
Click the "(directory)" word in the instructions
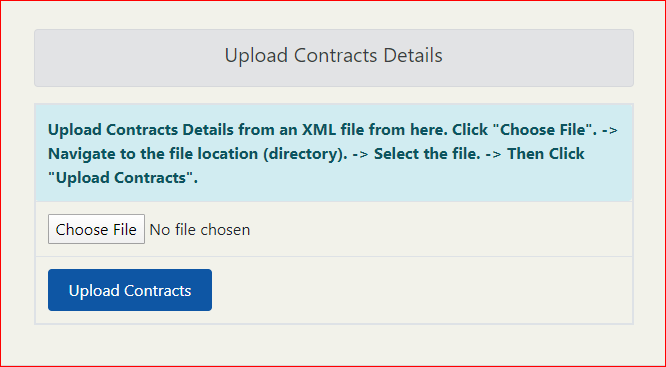[x=305, y=154]
